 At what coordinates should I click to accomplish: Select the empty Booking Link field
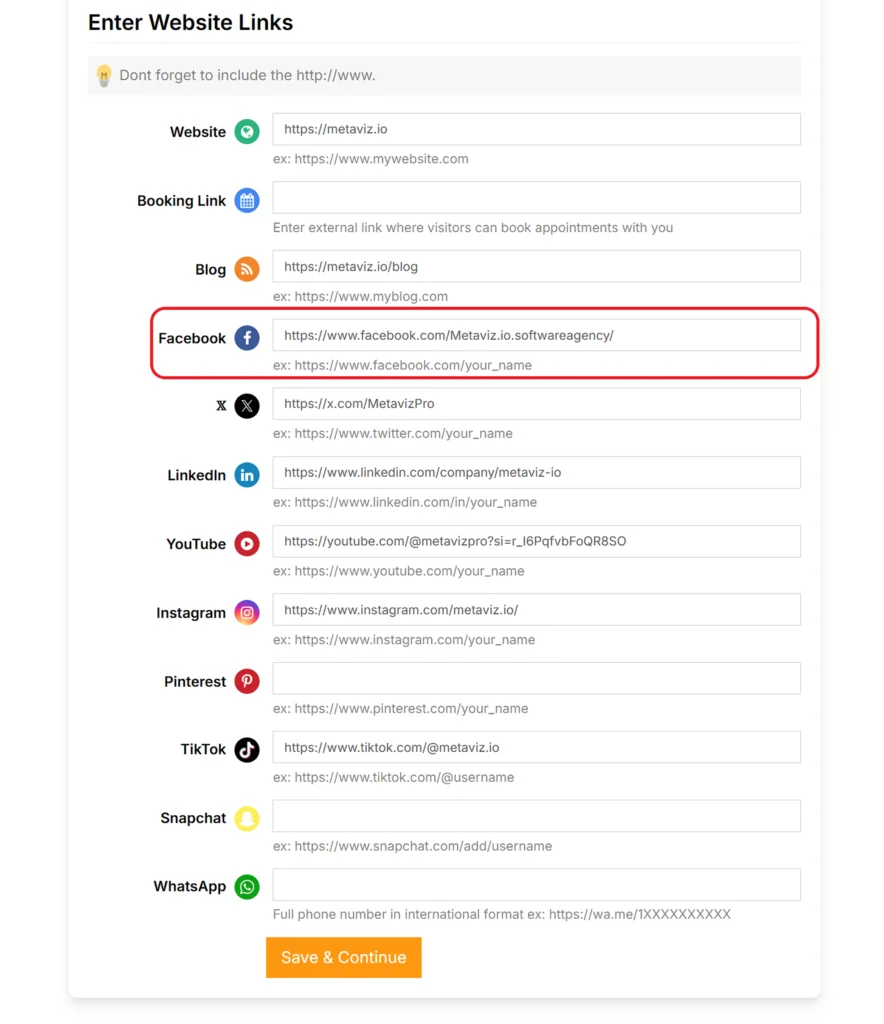(537, 197)
